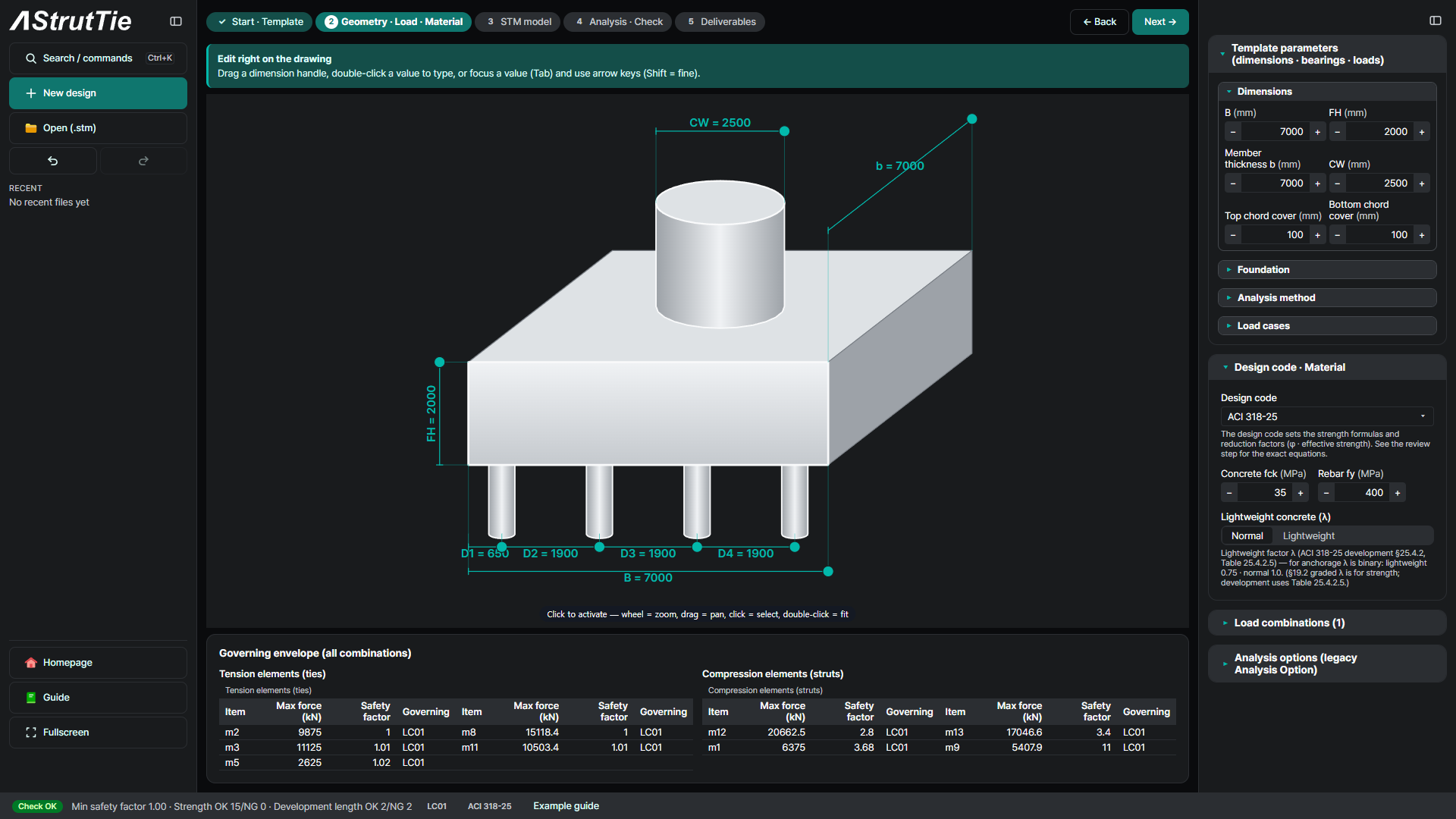Open Analysis · Check step
1456x819 pixels.
pyautogui.click(x=618, y=22)
